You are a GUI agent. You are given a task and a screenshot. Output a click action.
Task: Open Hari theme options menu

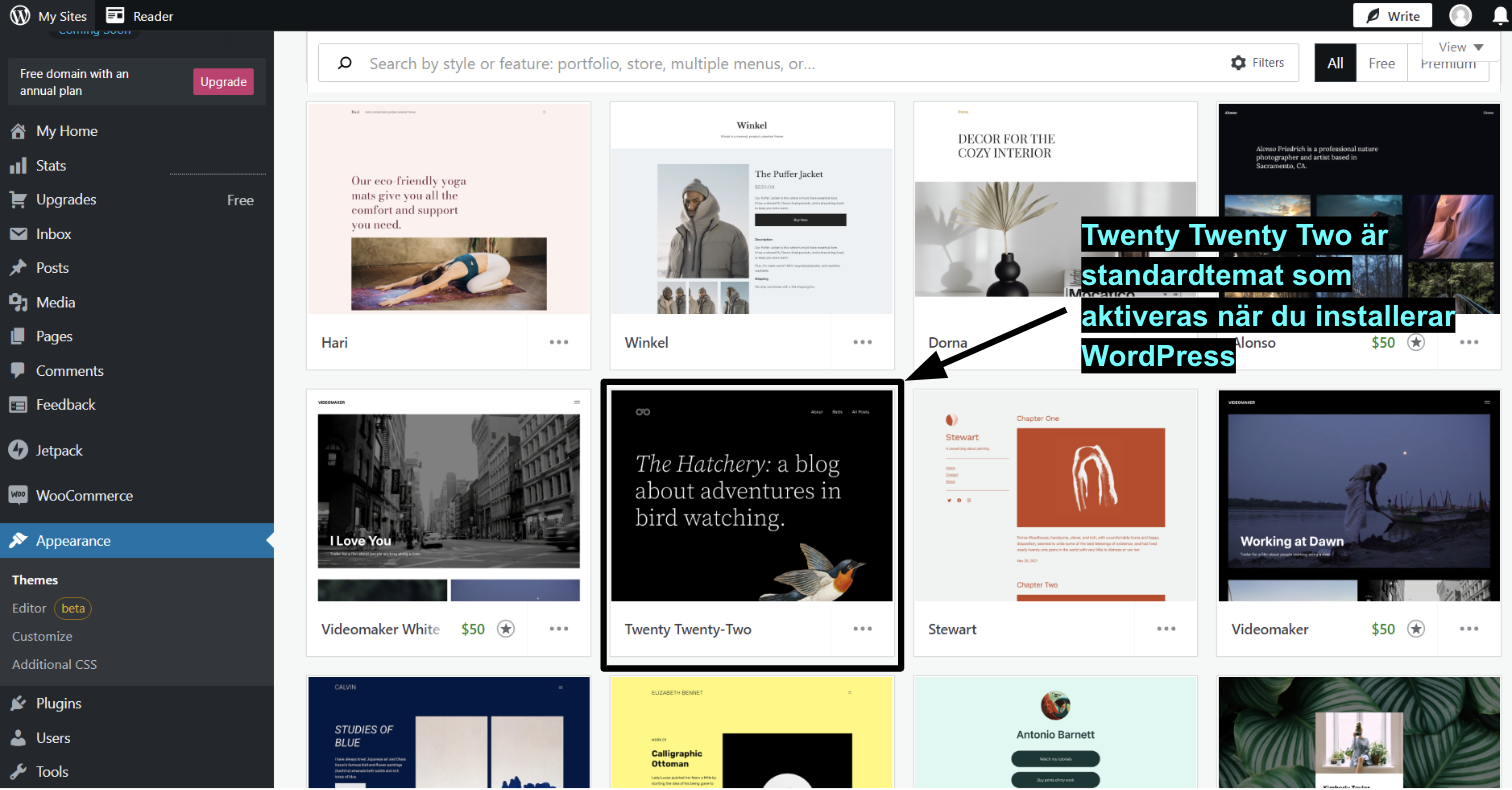click(559, 342)
